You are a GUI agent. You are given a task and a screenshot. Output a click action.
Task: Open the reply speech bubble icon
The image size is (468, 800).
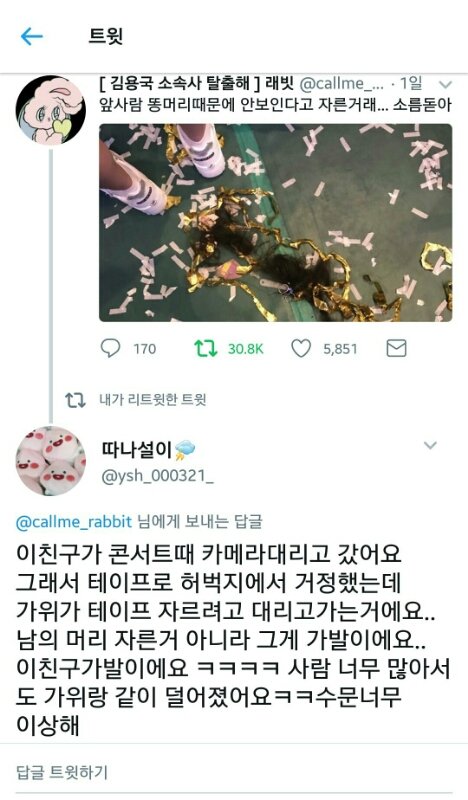click(110, 348)
